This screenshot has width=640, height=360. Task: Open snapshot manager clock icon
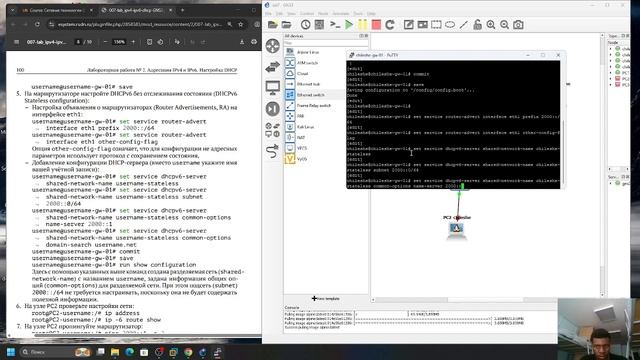305,25
